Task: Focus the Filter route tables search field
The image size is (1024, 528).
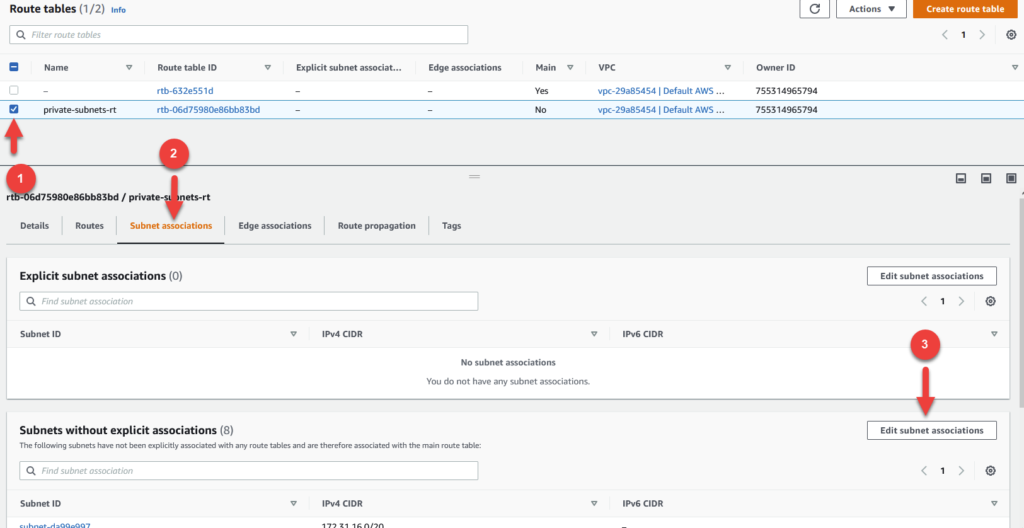Action: point(238,35)
